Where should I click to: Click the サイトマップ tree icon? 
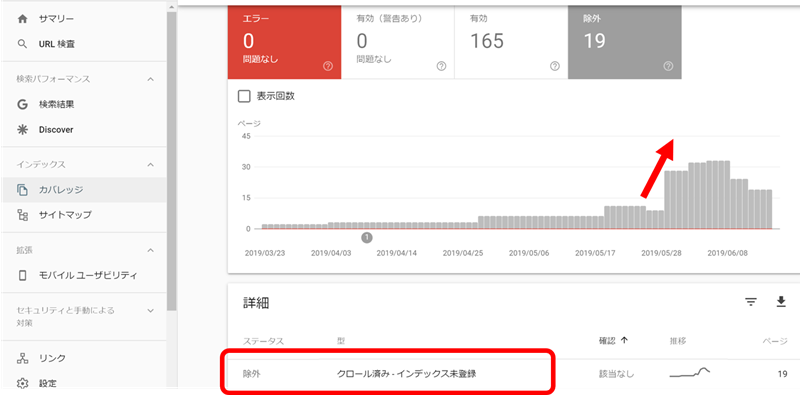(x=22, y=215)
